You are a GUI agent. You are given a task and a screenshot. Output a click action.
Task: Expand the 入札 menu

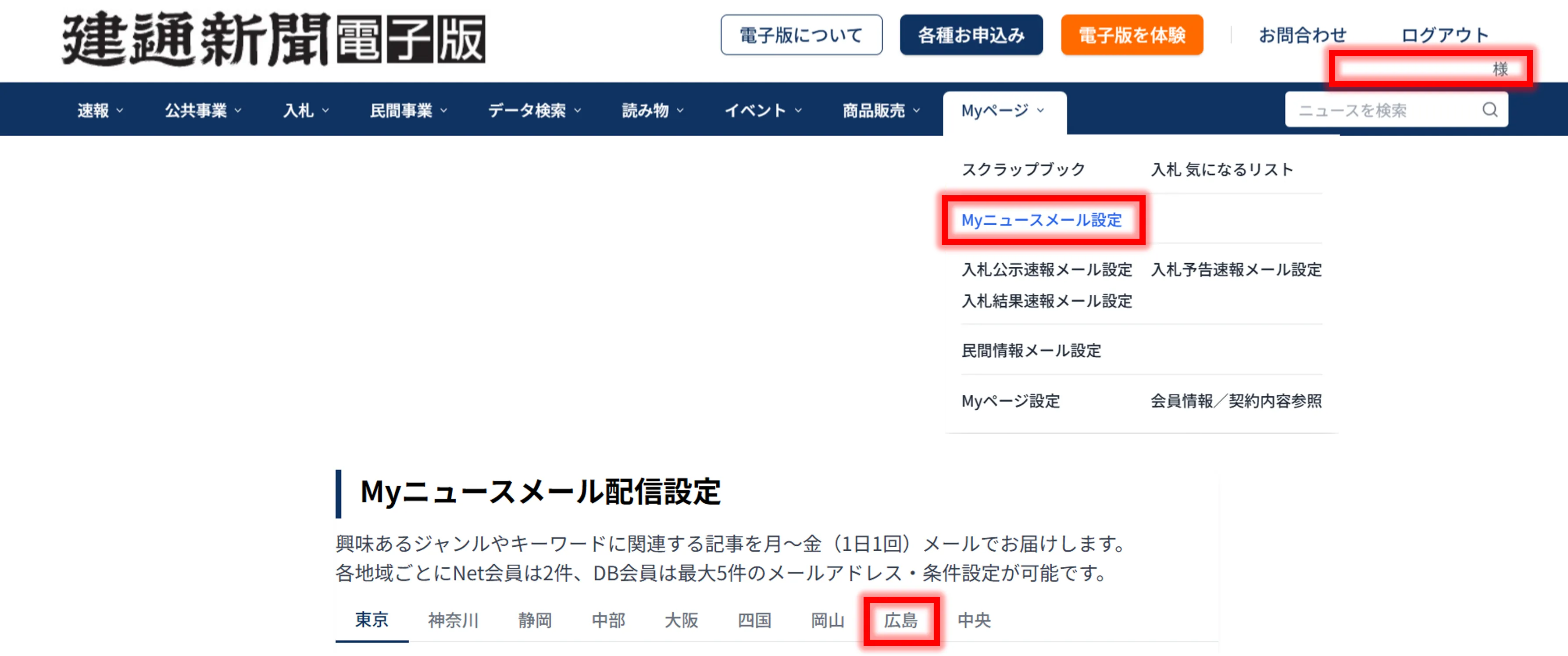tap(306, 110)
